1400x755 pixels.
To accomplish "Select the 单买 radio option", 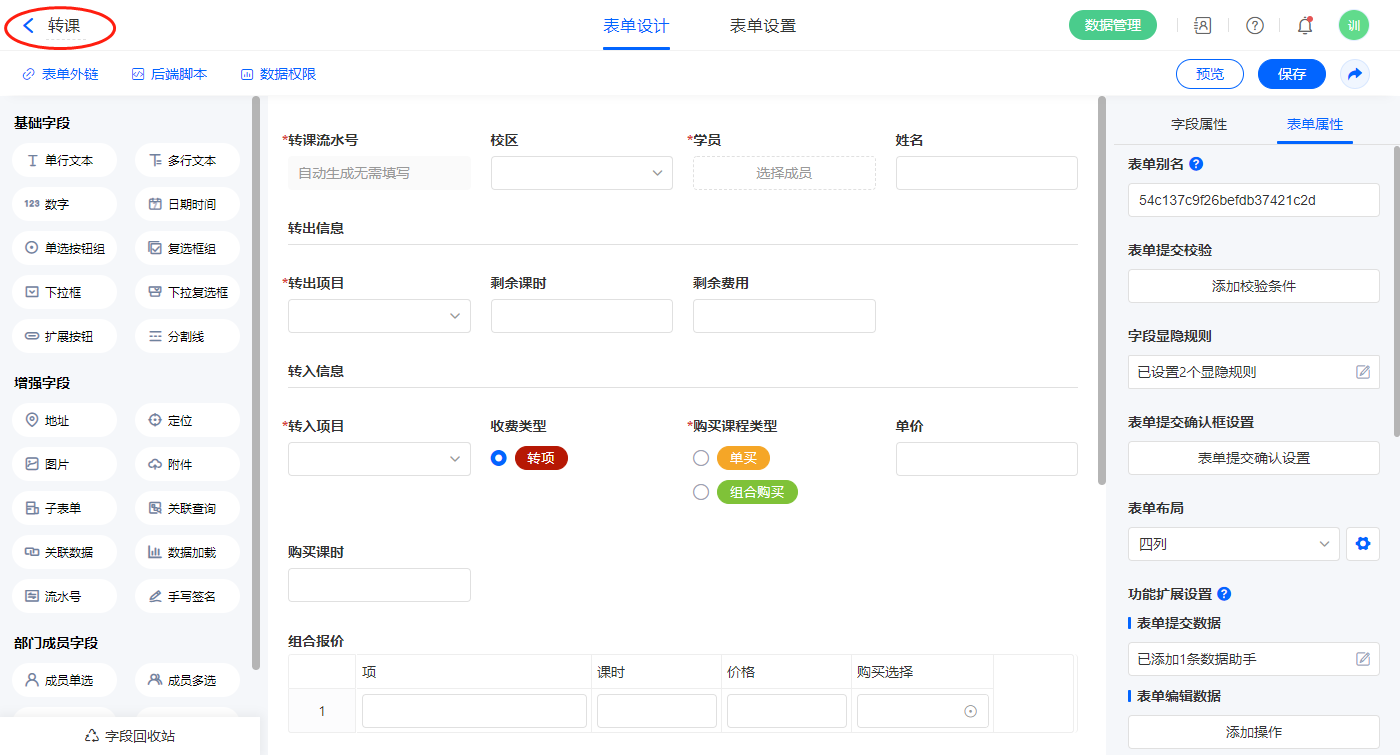I will (701, 458).
